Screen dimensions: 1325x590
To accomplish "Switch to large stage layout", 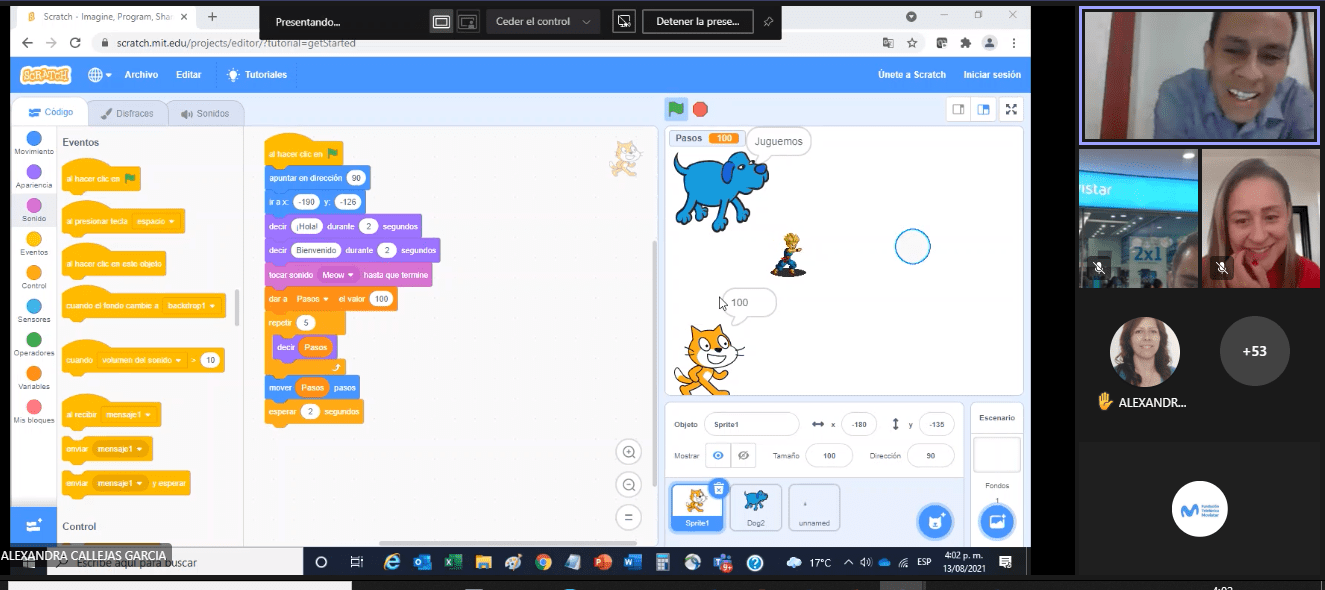I will click(x=984, y=109).
